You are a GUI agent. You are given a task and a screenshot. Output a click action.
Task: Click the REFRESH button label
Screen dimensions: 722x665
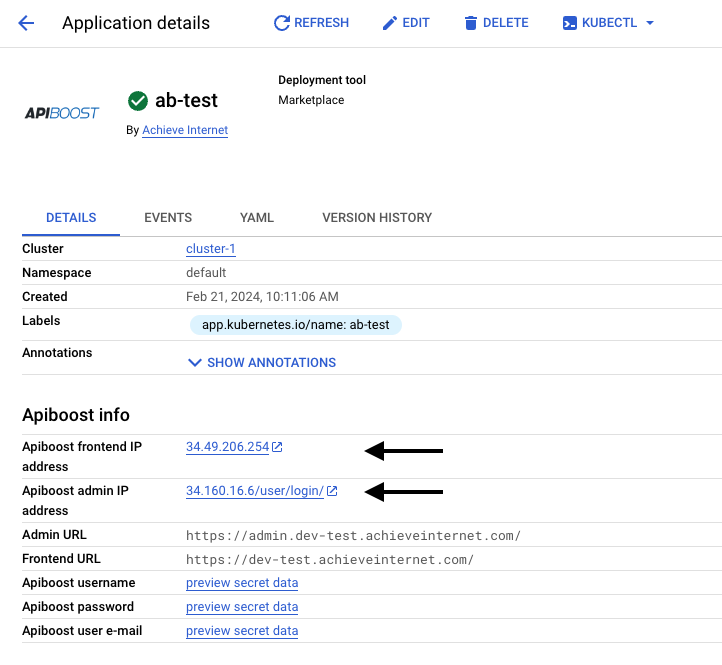click(321, 23)
